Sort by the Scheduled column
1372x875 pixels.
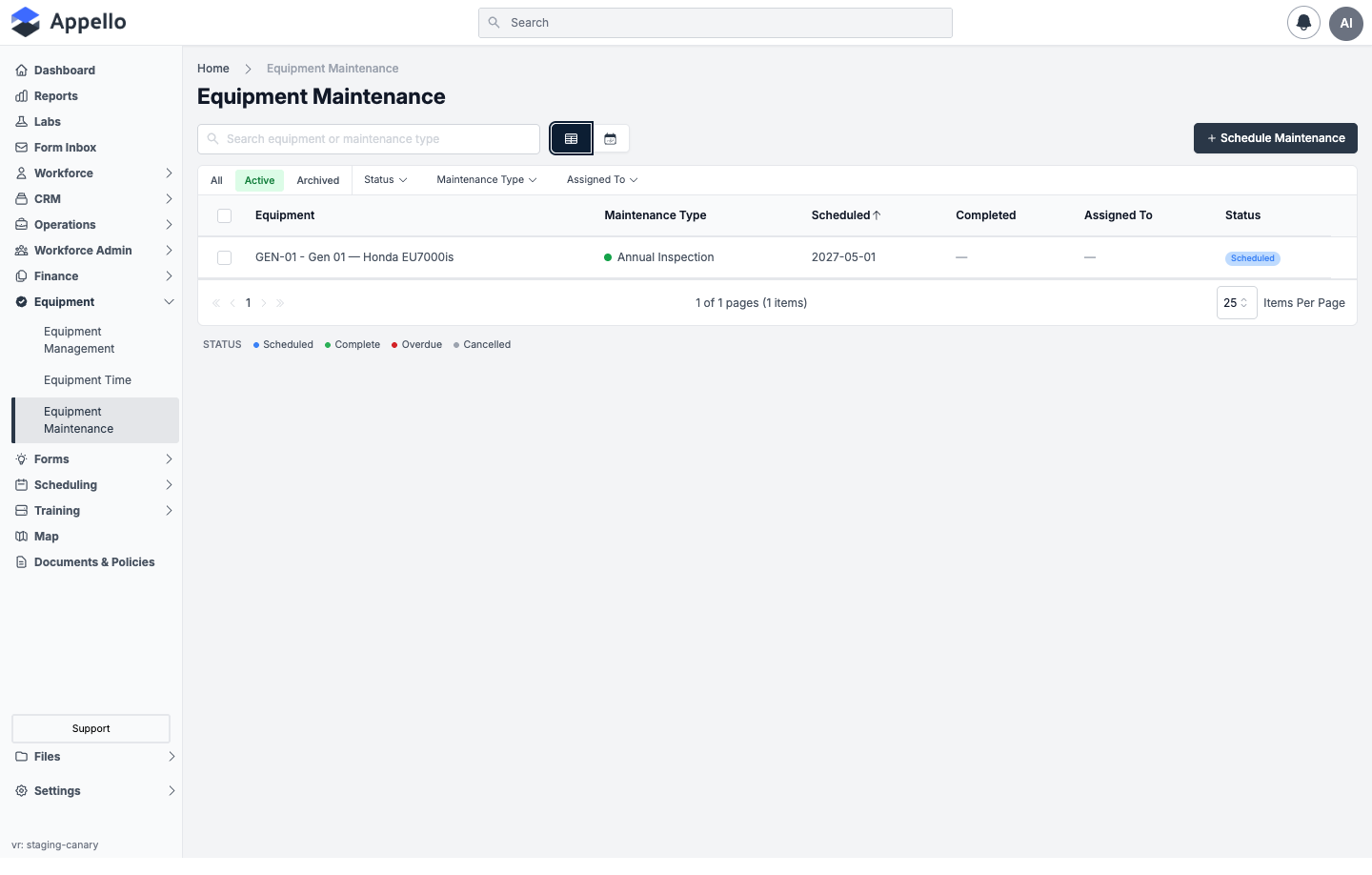coord(846,215)
